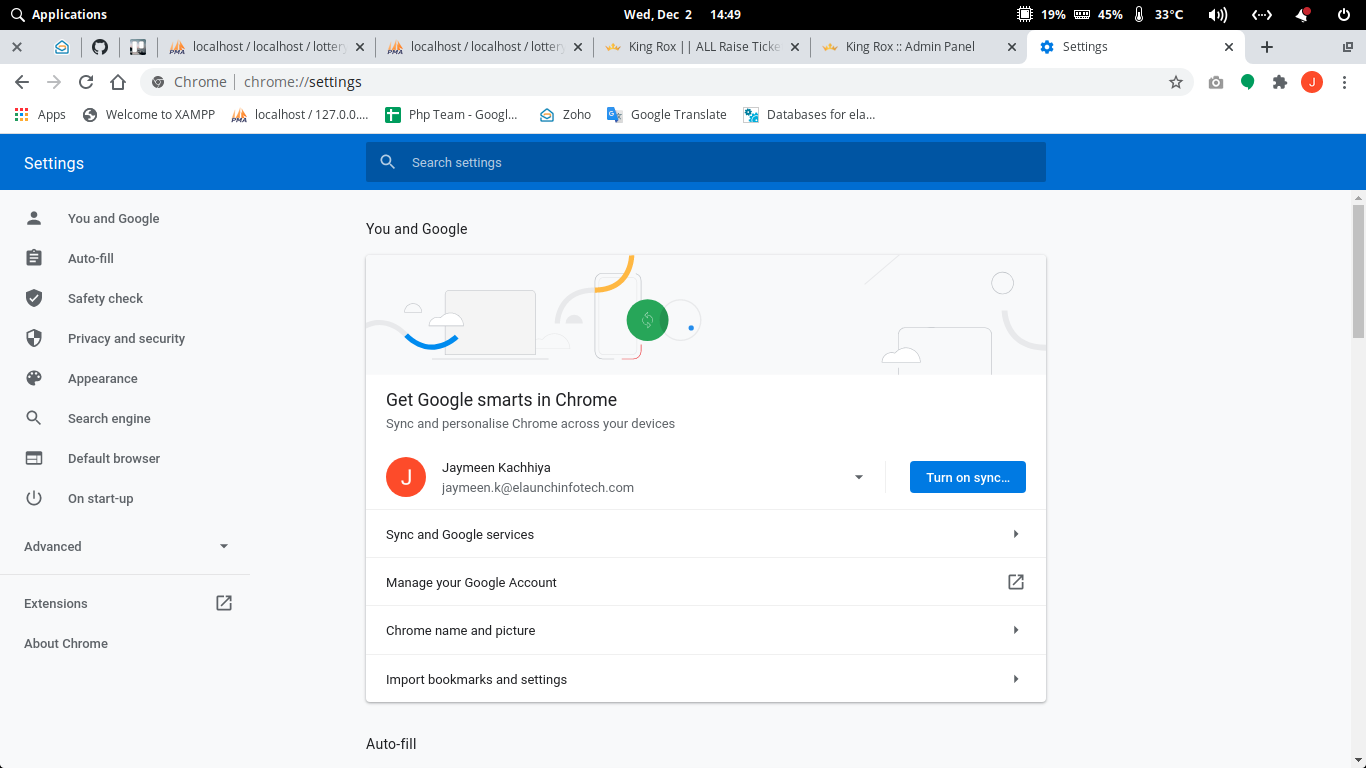Click the forward navigation arrow
1366x768 pixels.
[54, 82]
